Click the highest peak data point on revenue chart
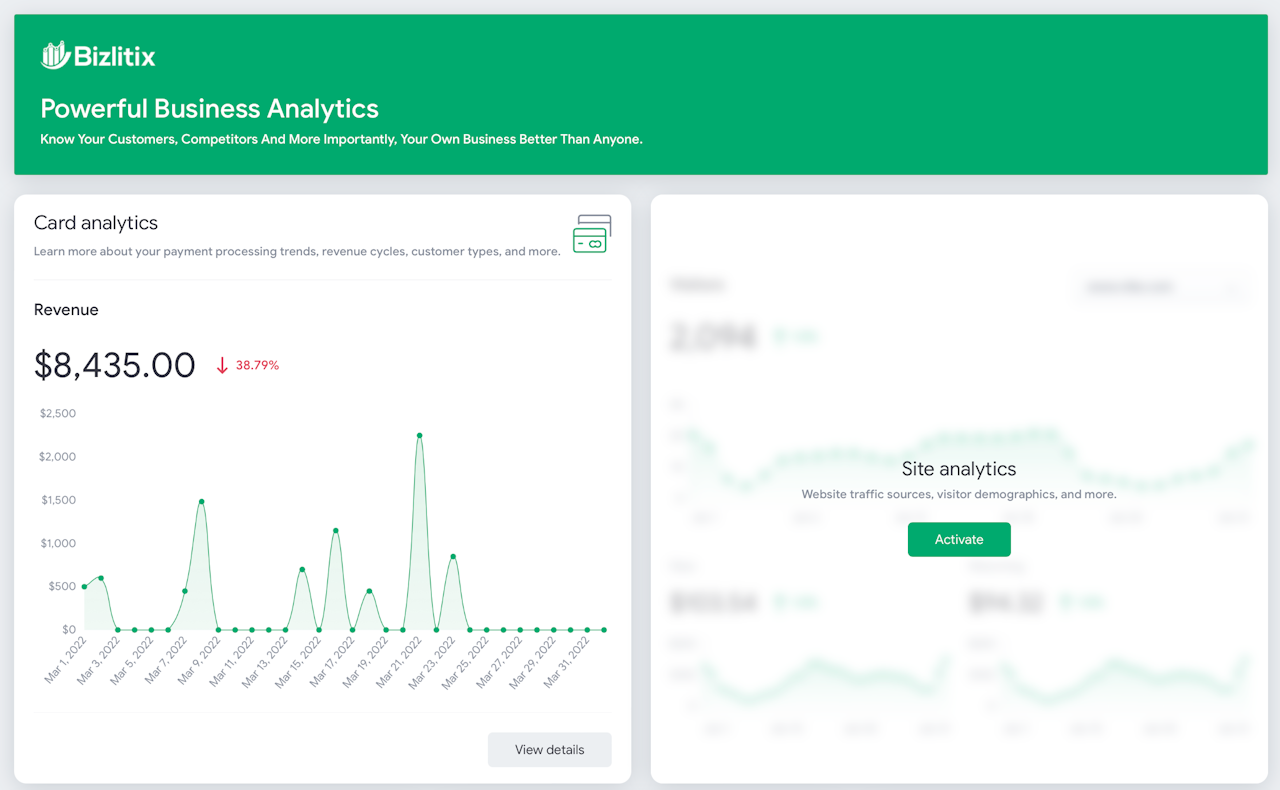1280x790 pixels. pos(420,436)
